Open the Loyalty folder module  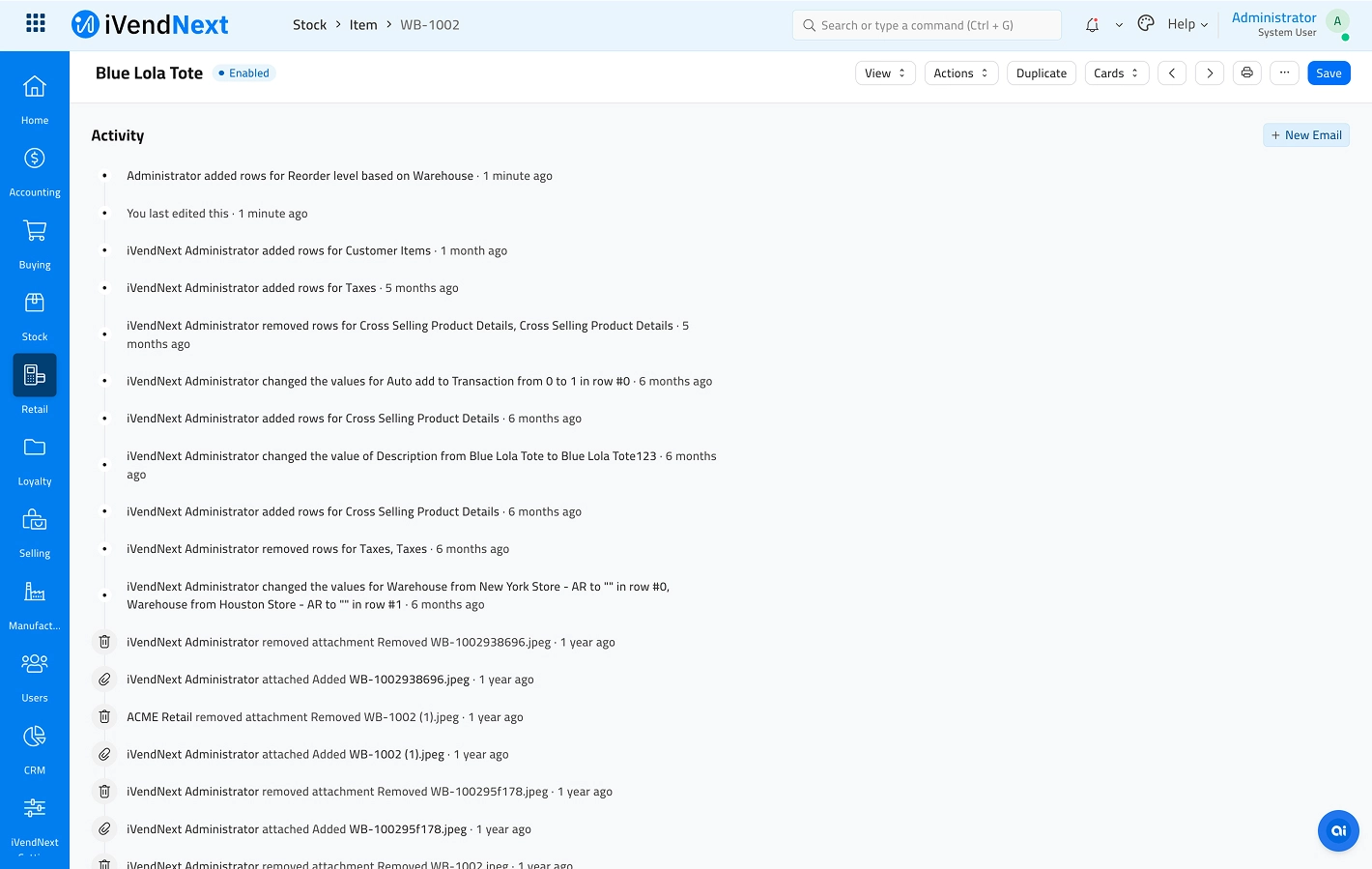35,459
